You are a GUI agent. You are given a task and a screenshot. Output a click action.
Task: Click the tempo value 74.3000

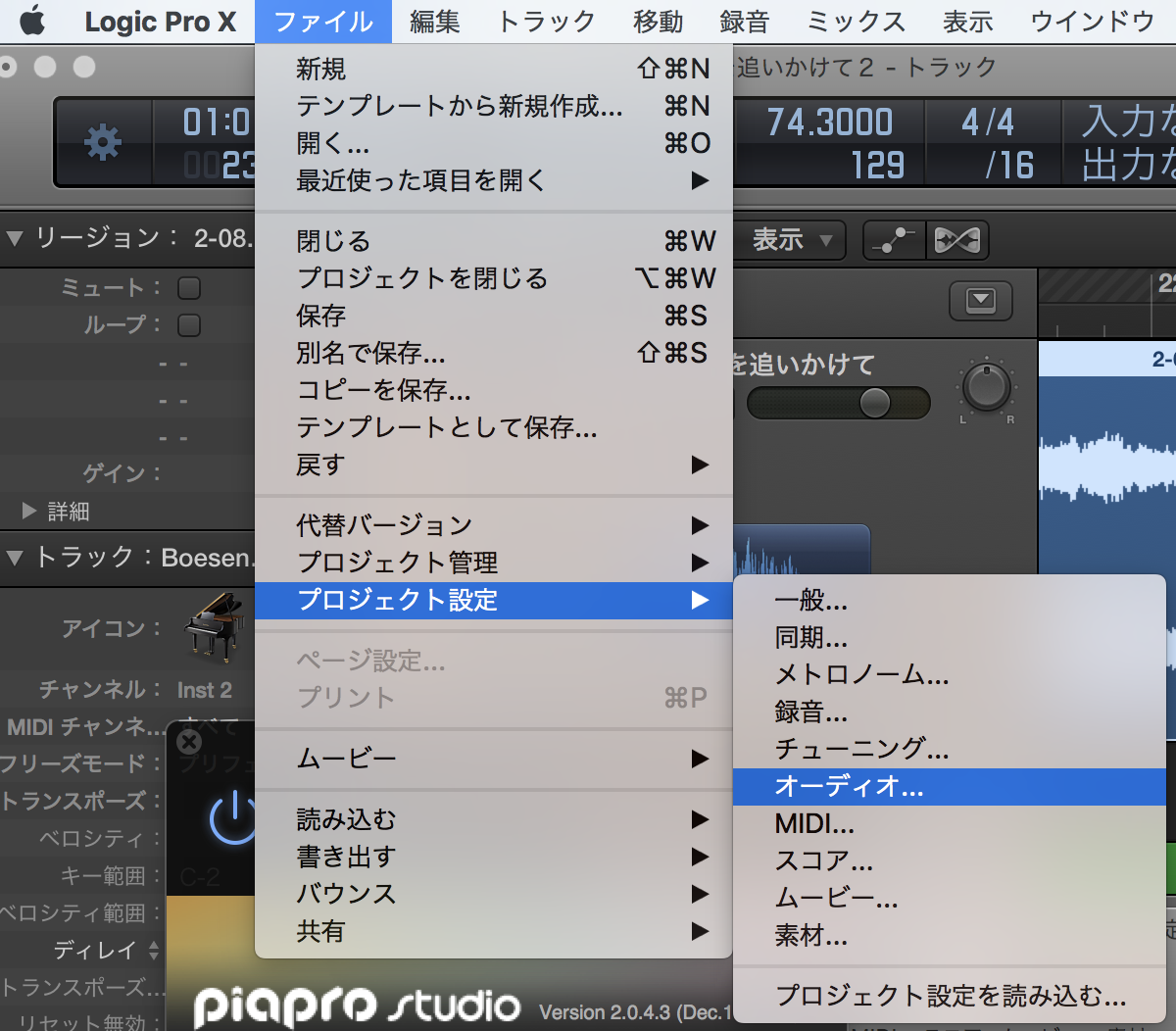point(829,123)
